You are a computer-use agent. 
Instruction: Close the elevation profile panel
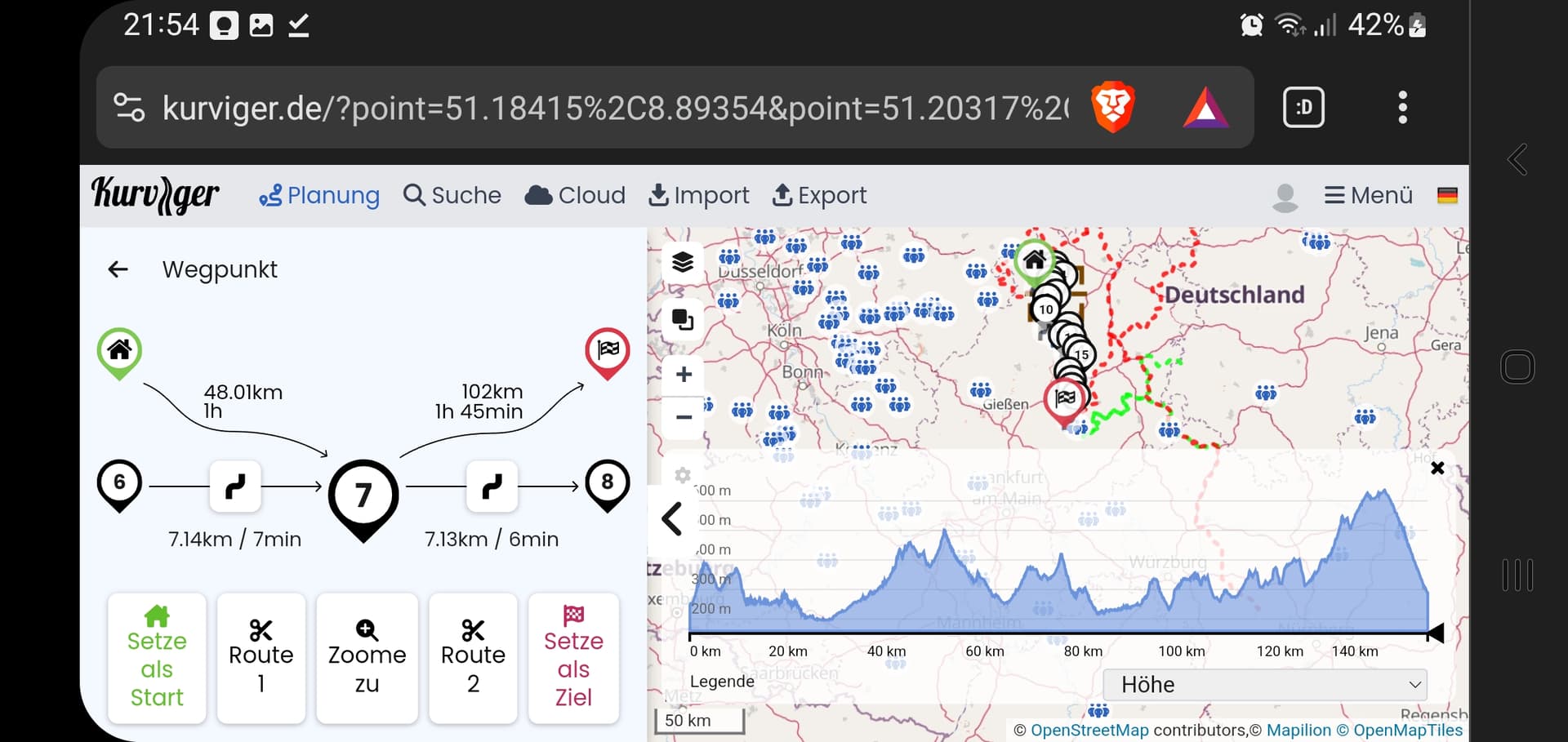click(x=1437, y=469)
